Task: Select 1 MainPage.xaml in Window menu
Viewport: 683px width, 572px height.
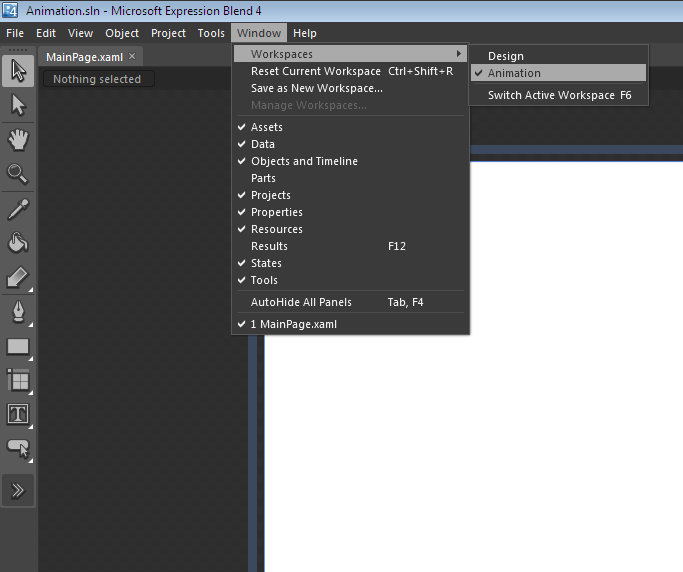Action: pos(351,324)
